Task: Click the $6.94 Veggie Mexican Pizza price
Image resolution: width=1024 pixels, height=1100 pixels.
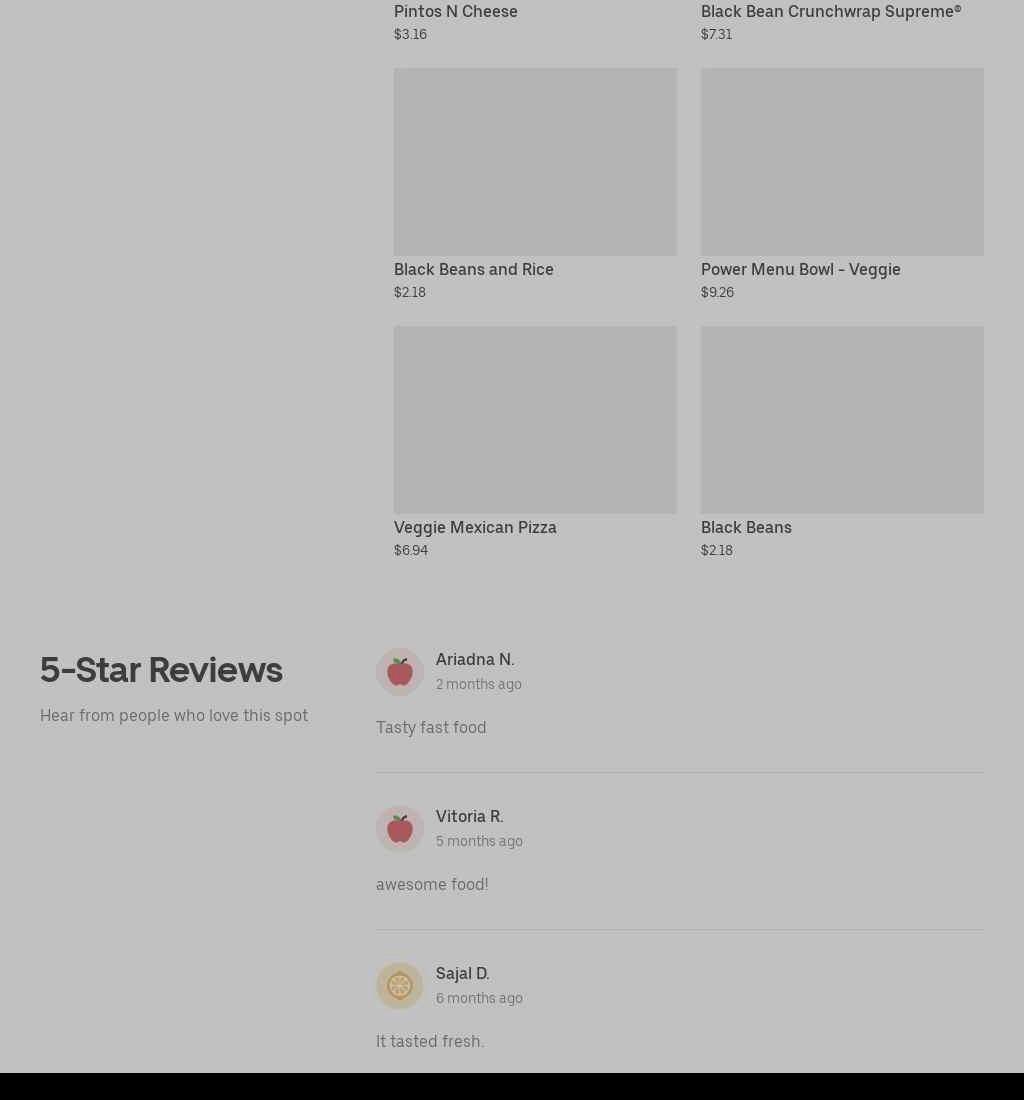Action: click(411, 551)
